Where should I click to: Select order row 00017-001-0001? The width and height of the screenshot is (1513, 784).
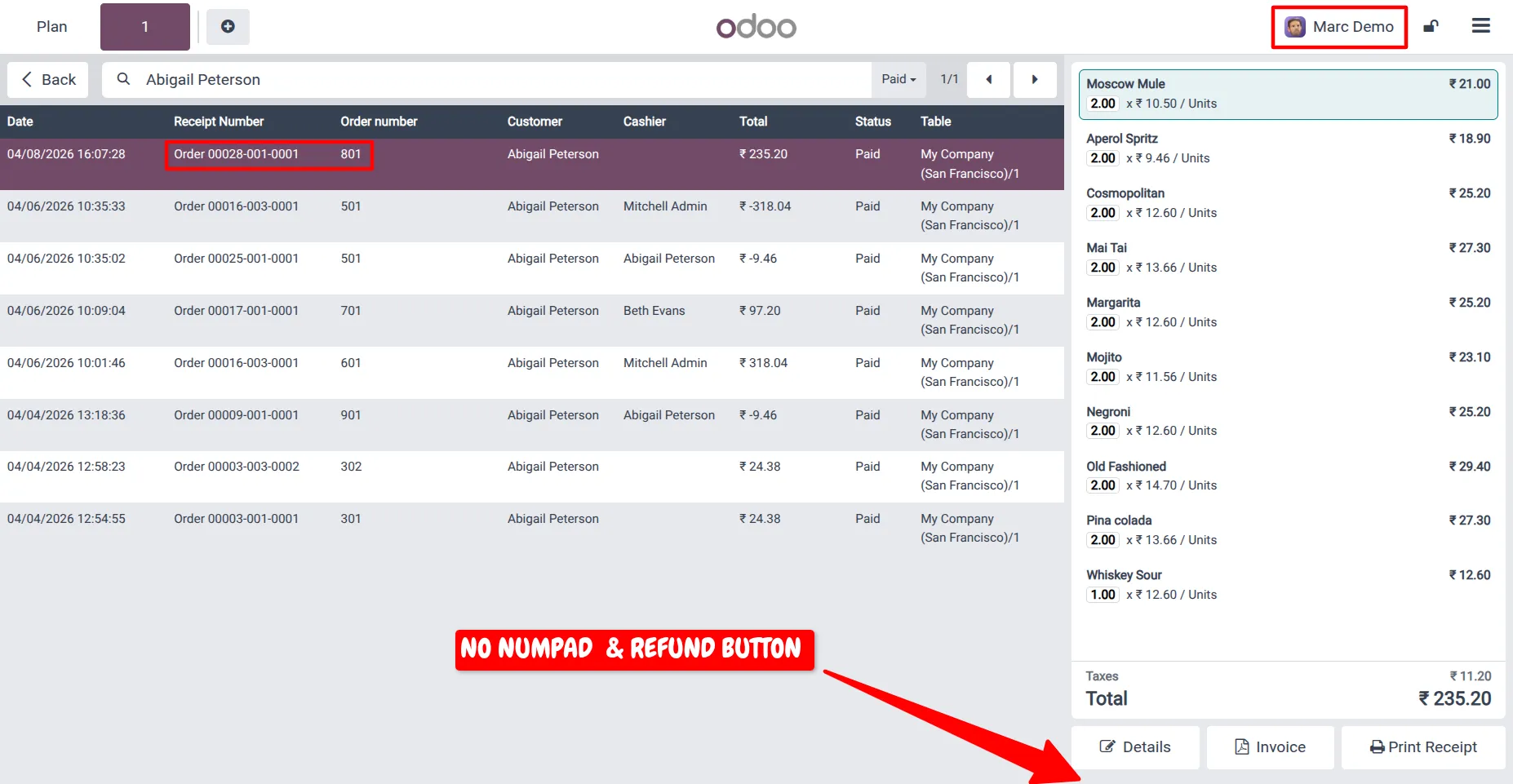pos(532,321)
